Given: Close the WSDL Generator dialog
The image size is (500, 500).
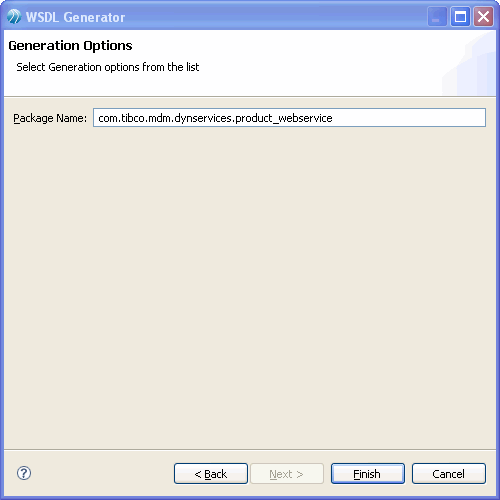Looking at the screenshot, I should [483, 17].
